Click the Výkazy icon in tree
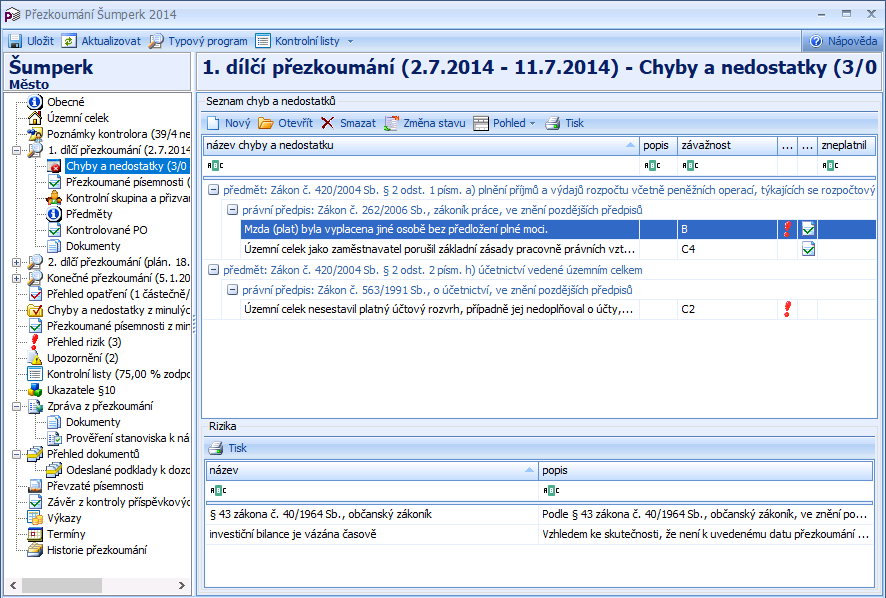This screenshot has width=886, height=598. 35,518
